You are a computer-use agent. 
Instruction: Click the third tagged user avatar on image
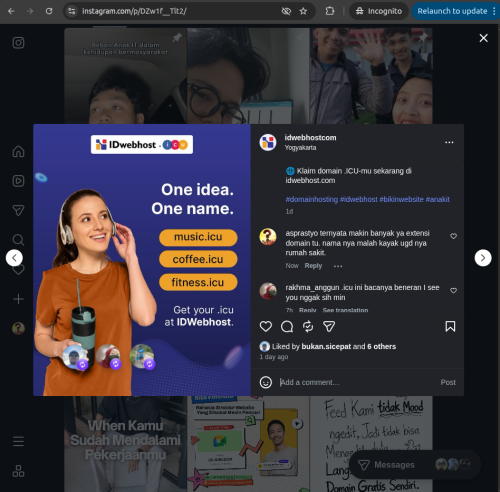click(x=142, y=357)
